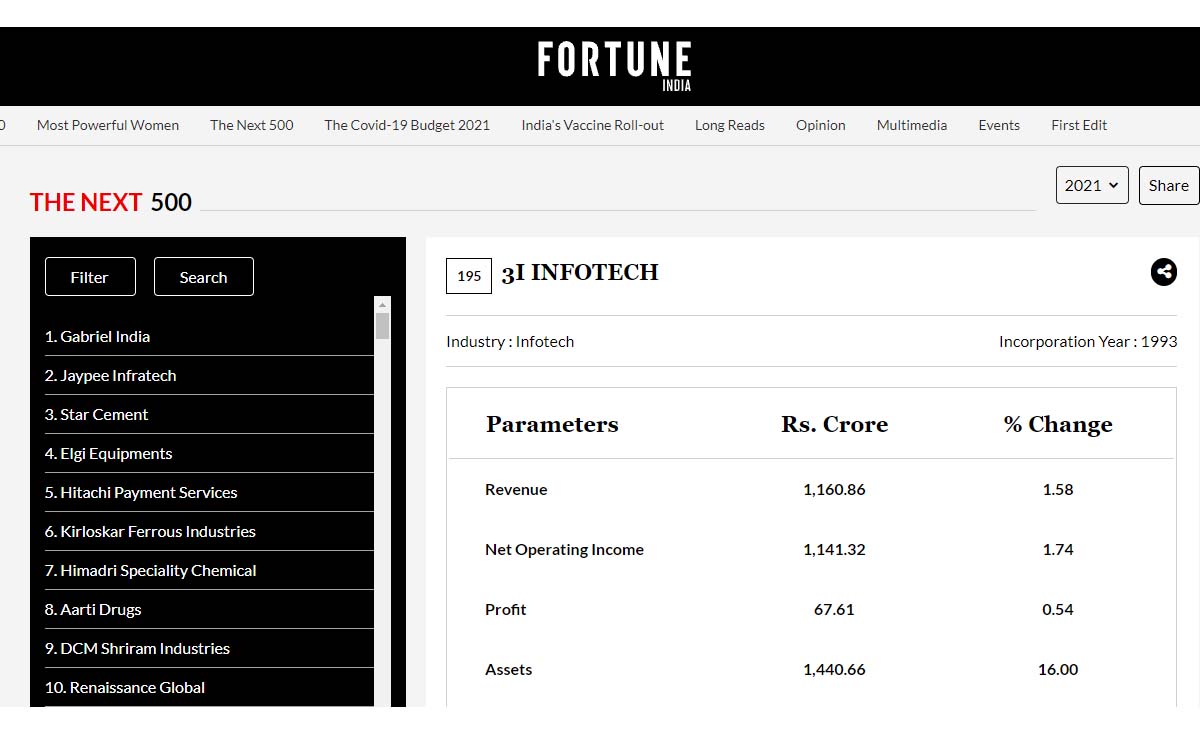
Task: Open Long Reads in navigation bar
Action: [x=730, y=125]
